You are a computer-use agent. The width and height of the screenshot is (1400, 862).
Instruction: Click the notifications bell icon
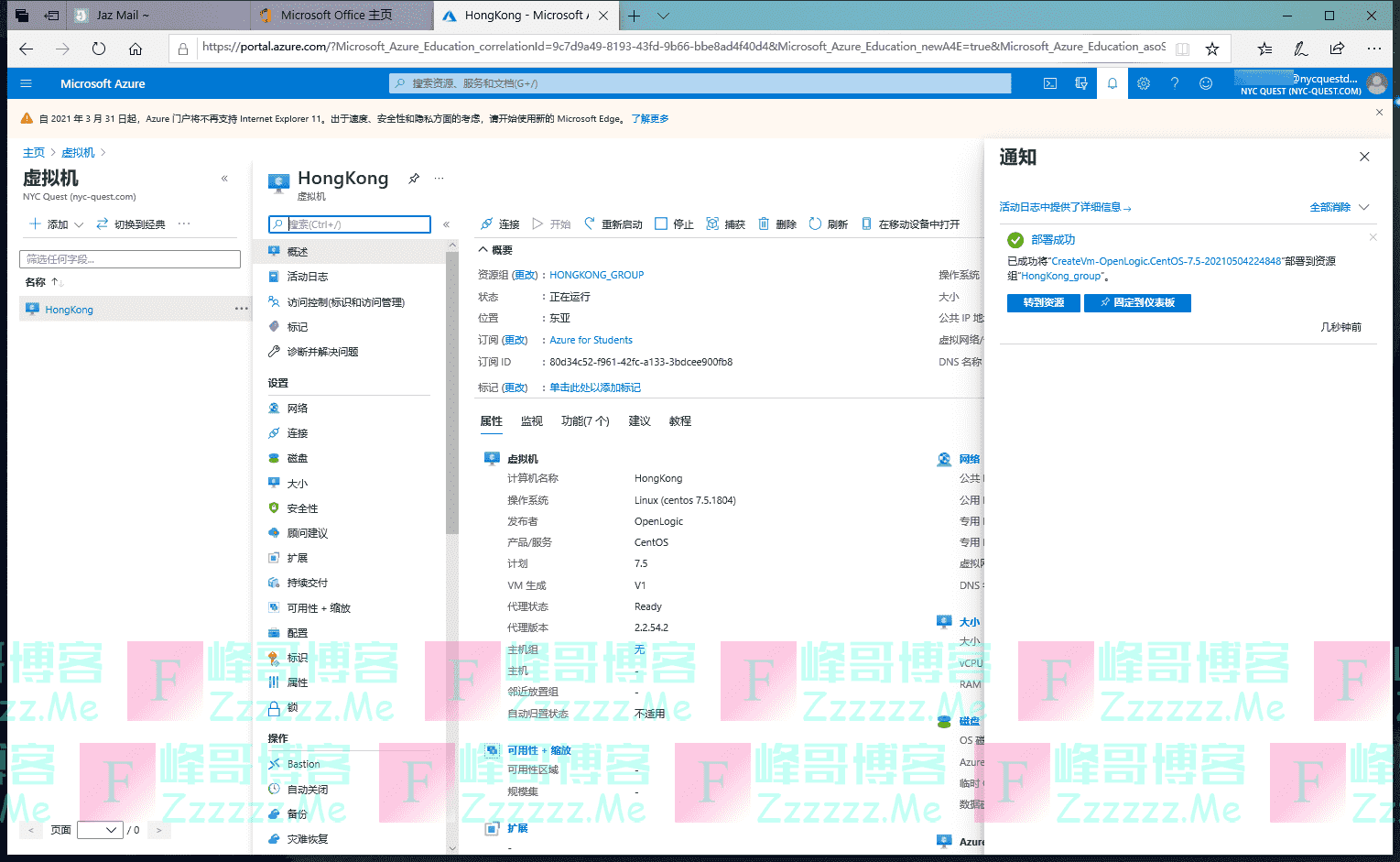point(1112,83)
